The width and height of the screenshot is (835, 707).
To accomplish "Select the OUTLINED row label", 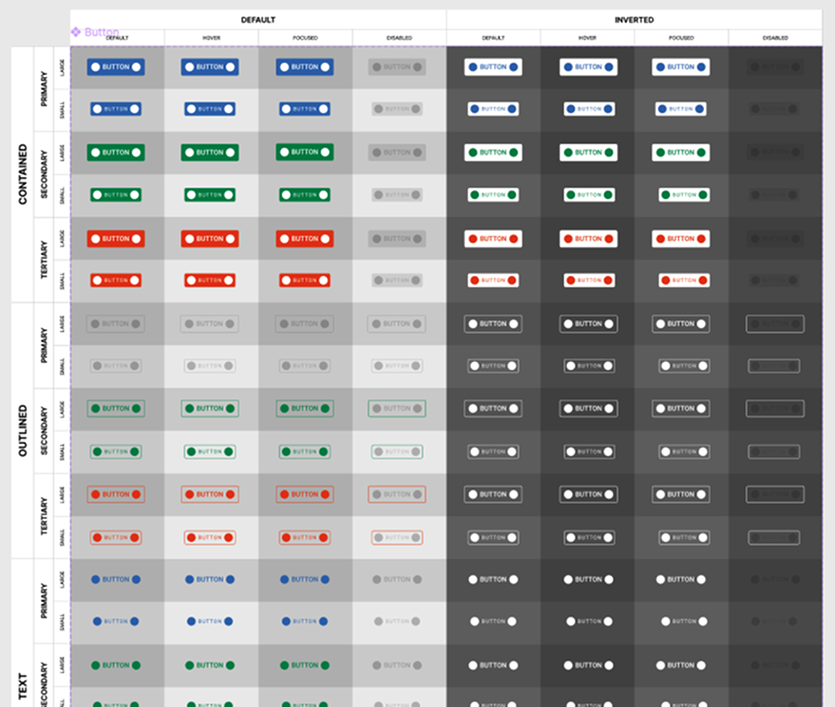I will pos(24,430).
